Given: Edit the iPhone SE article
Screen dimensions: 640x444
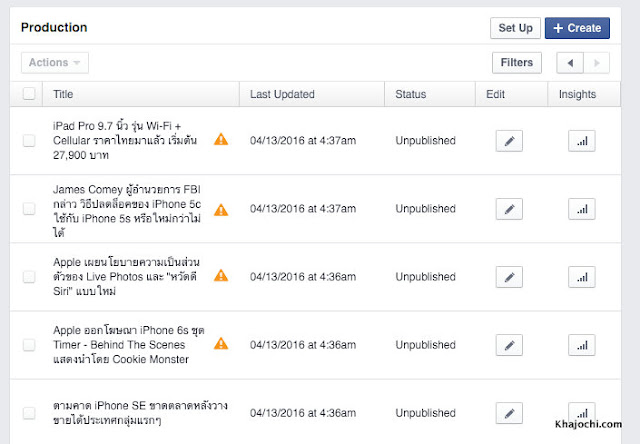Looking at the screenshot, I should coord(509,413).
